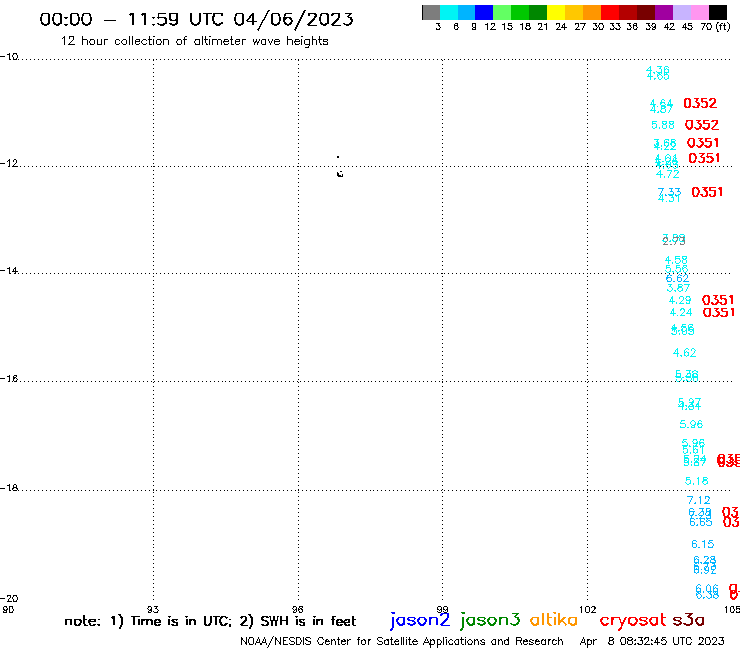Pick the black swatch ending the legend
Viewport: 740px width, 650px height.
[x=718, y=12]
